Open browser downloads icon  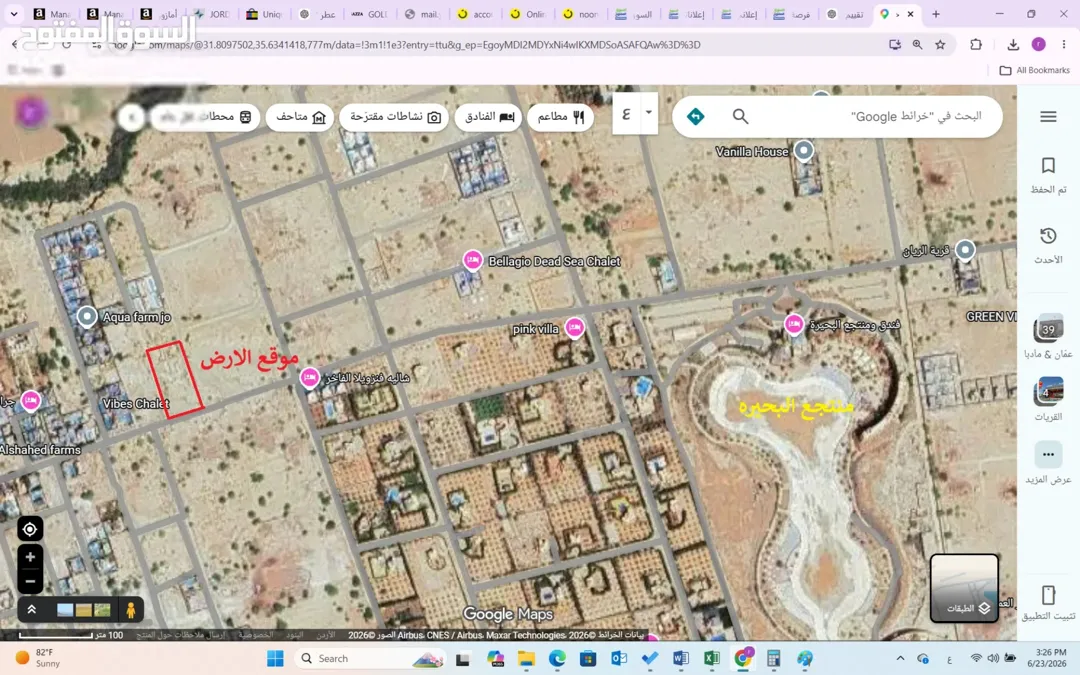[x=1012, y=44]
